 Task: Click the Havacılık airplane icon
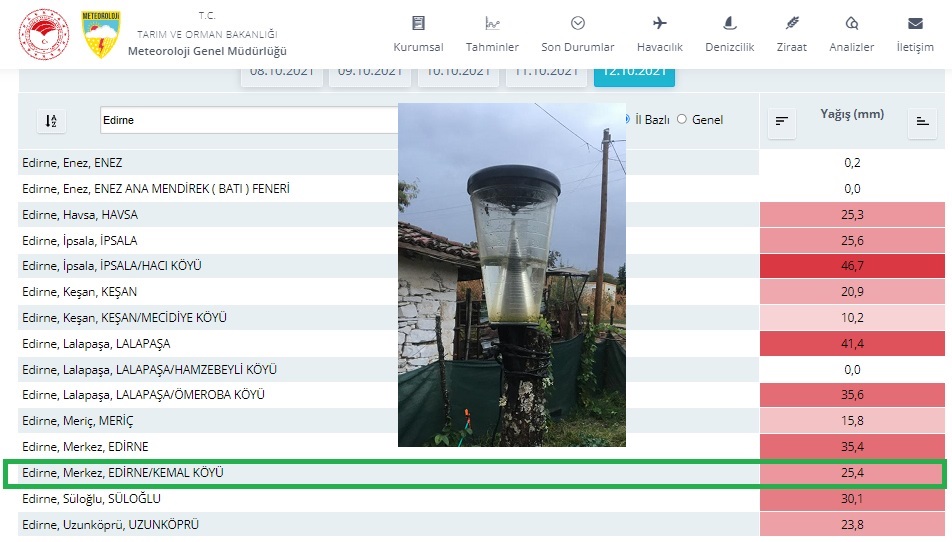pyautogui.click(x=660, y=23)
